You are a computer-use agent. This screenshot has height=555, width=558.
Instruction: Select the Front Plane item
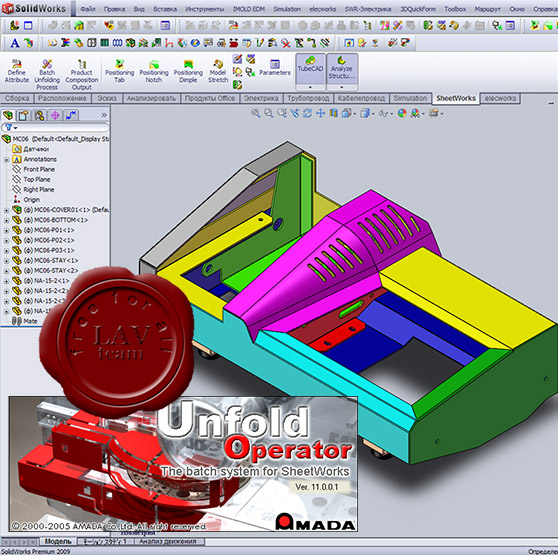(x=39, y=169)
